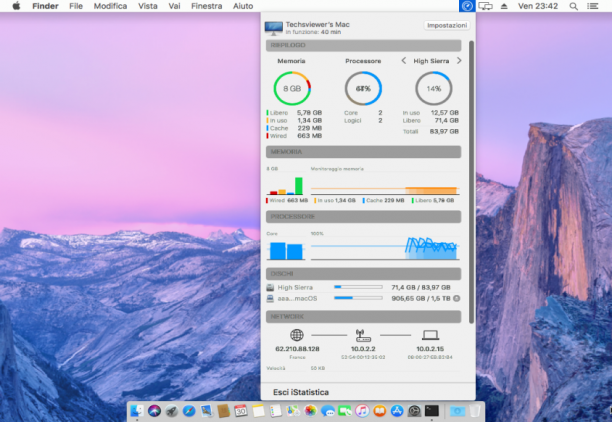
Task: Click the 14% disk usage ring
Action: (434, 88)
